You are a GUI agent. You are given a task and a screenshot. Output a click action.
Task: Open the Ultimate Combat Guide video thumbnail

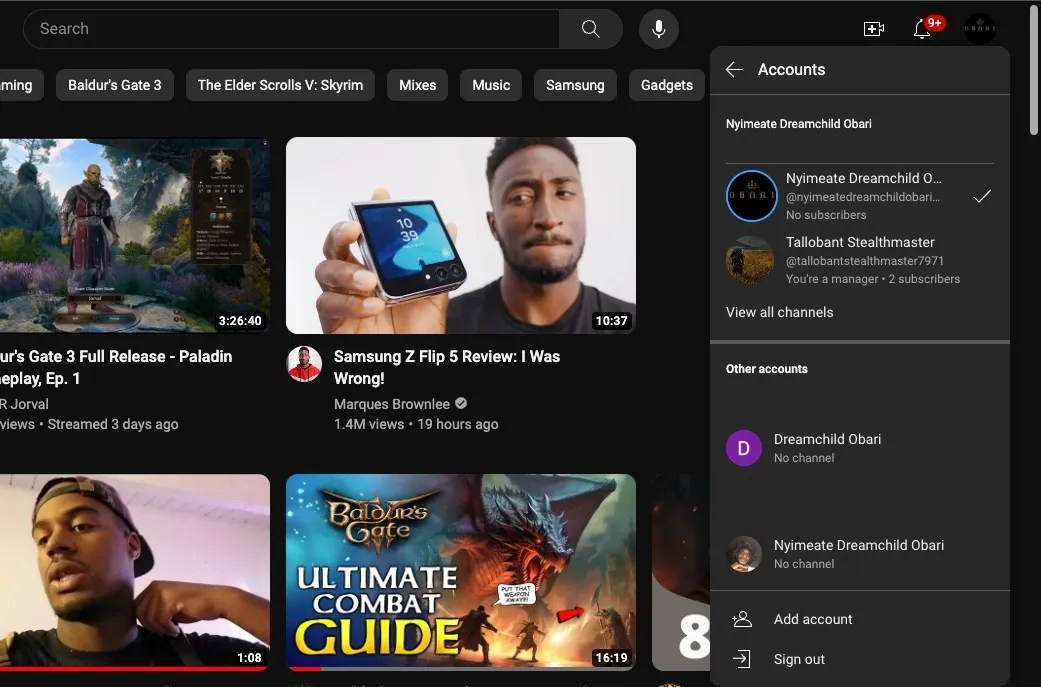[460, 571]
